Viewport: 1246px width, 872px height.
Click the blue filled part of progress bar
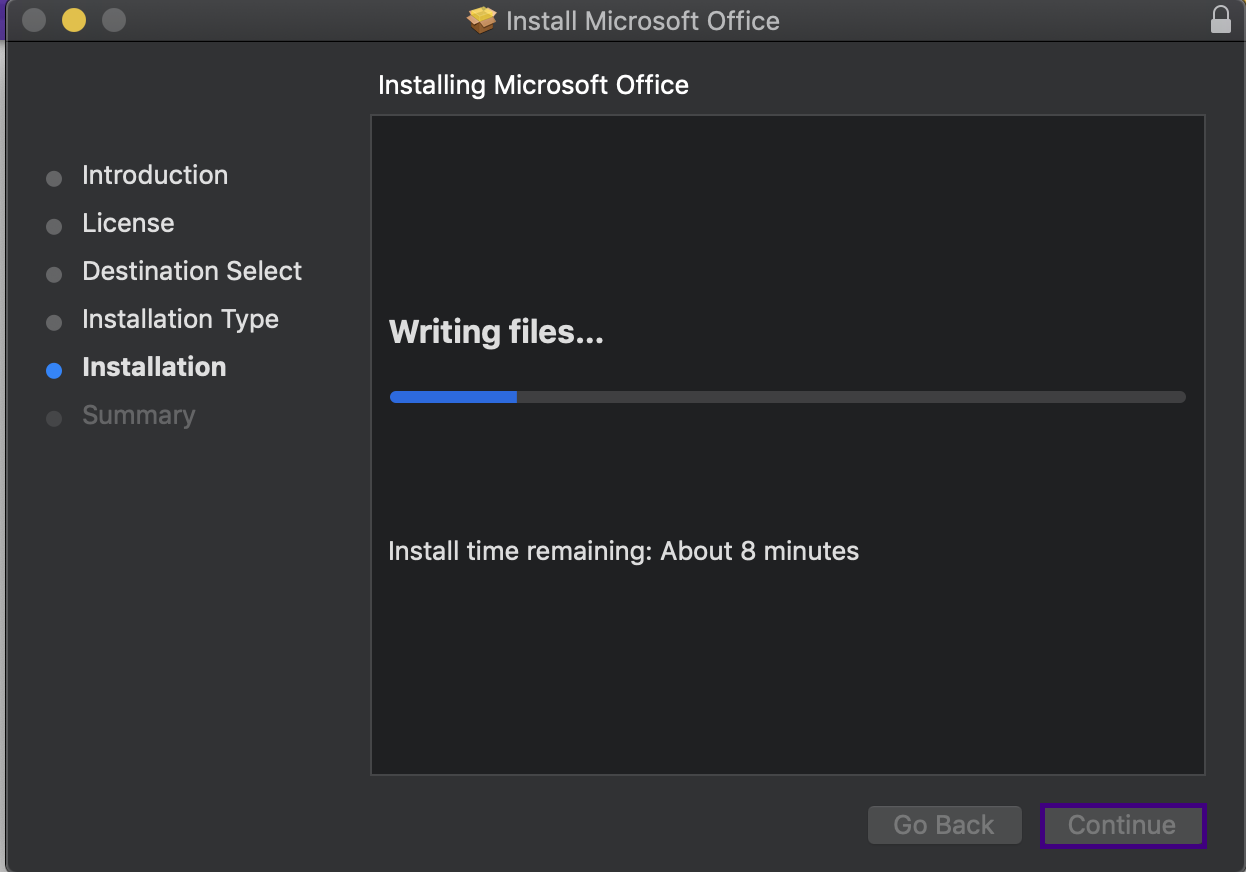tap(453, 397)
